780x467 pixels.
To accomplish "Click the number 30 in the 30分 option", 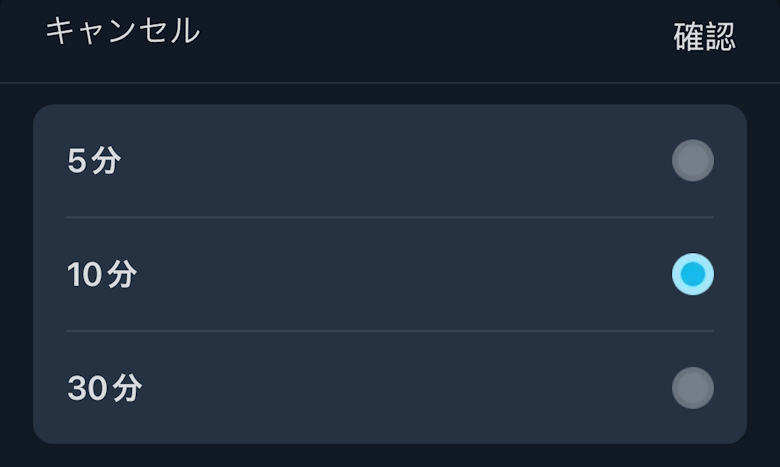I will tap(87, 389).
